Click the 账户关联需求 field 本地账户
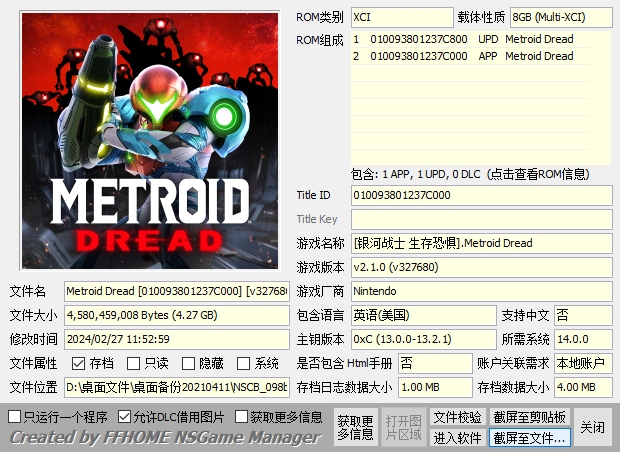The width and height of the screenshot is (620, 452). tap(583, 363)
